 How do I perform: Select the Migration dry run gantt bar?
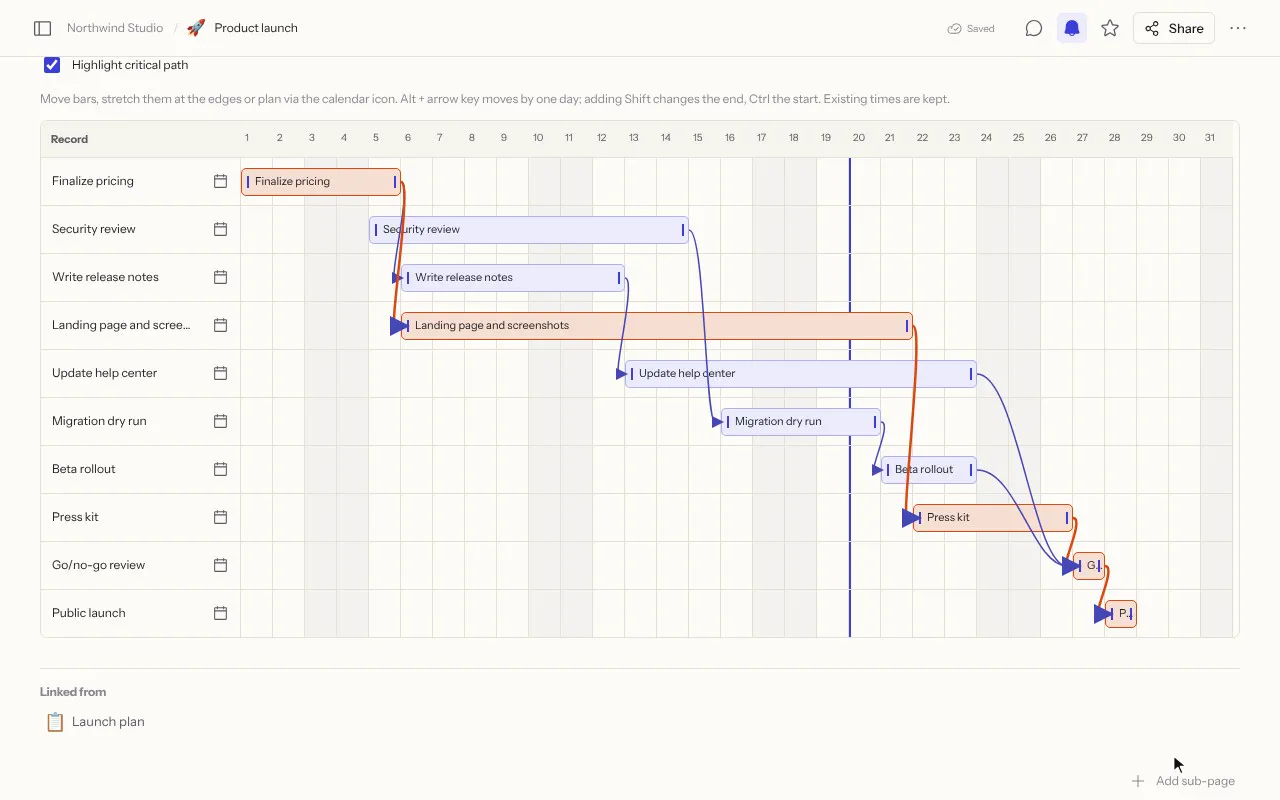pos(801,422)
